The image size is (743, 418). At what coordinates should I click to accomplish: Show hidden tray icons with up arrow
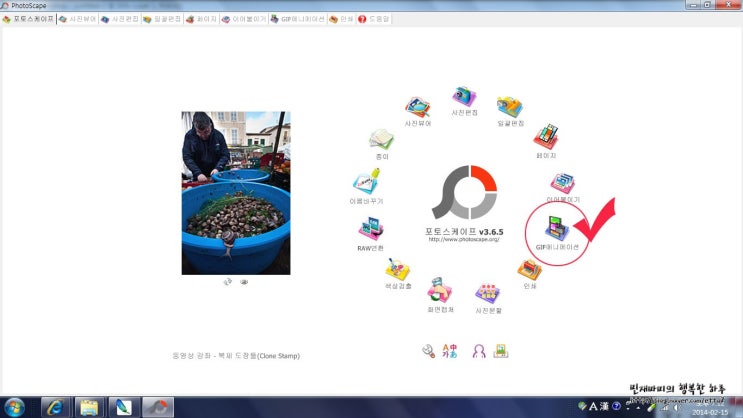click(638, 408)
